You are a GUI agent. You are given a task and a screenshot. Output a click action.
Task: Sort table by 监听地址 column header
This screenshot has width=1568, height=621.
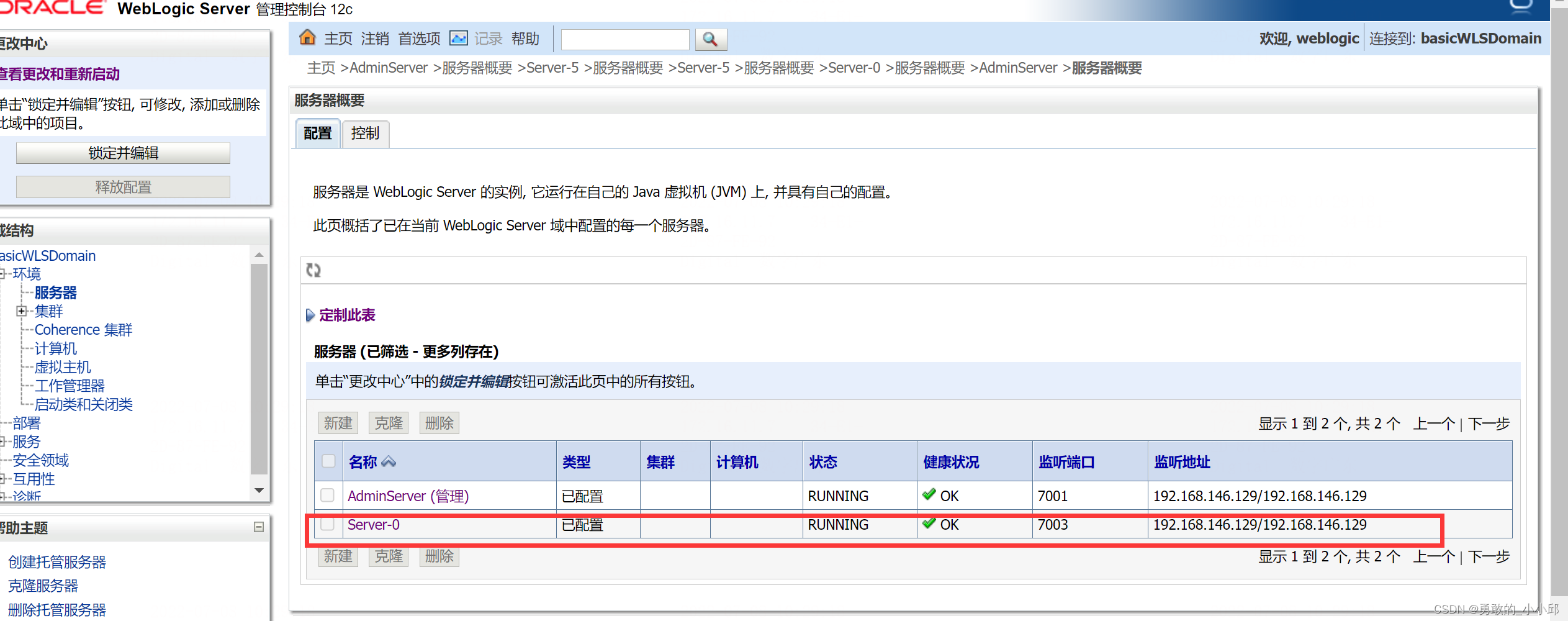(1183, 462)
